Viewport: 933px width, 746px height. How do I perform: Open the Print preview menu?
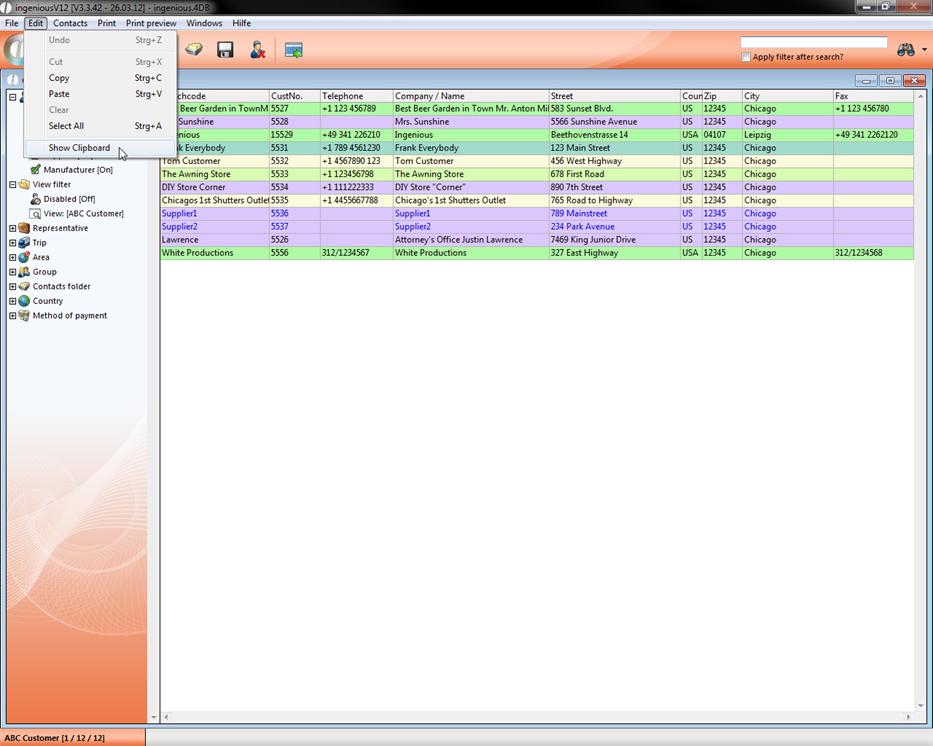[x=151, y=23]
